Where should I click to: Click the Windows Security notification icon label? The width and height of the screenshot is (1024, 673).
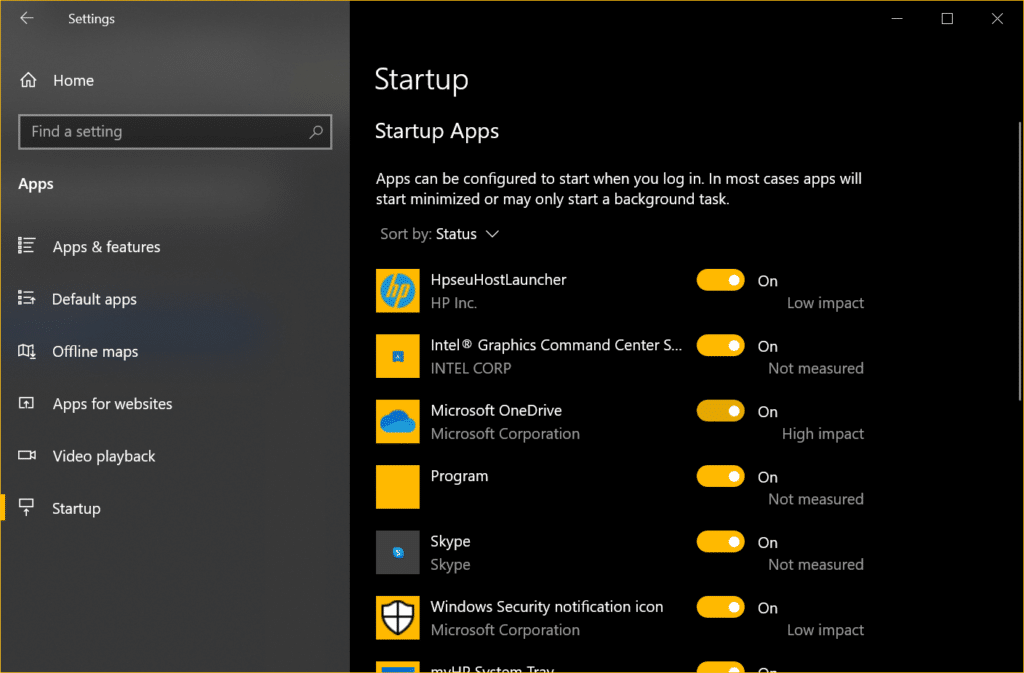click(x=547, y=606)
